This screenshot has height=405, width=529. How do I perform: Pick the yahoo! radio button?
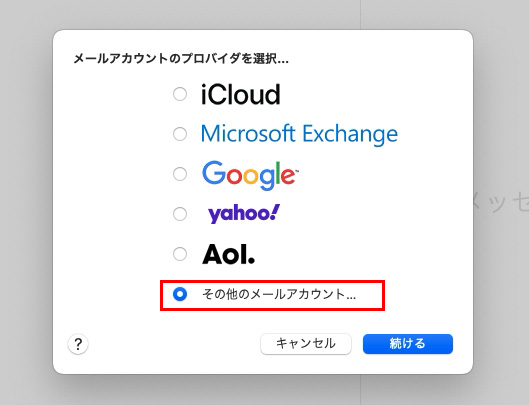[180, 214]
